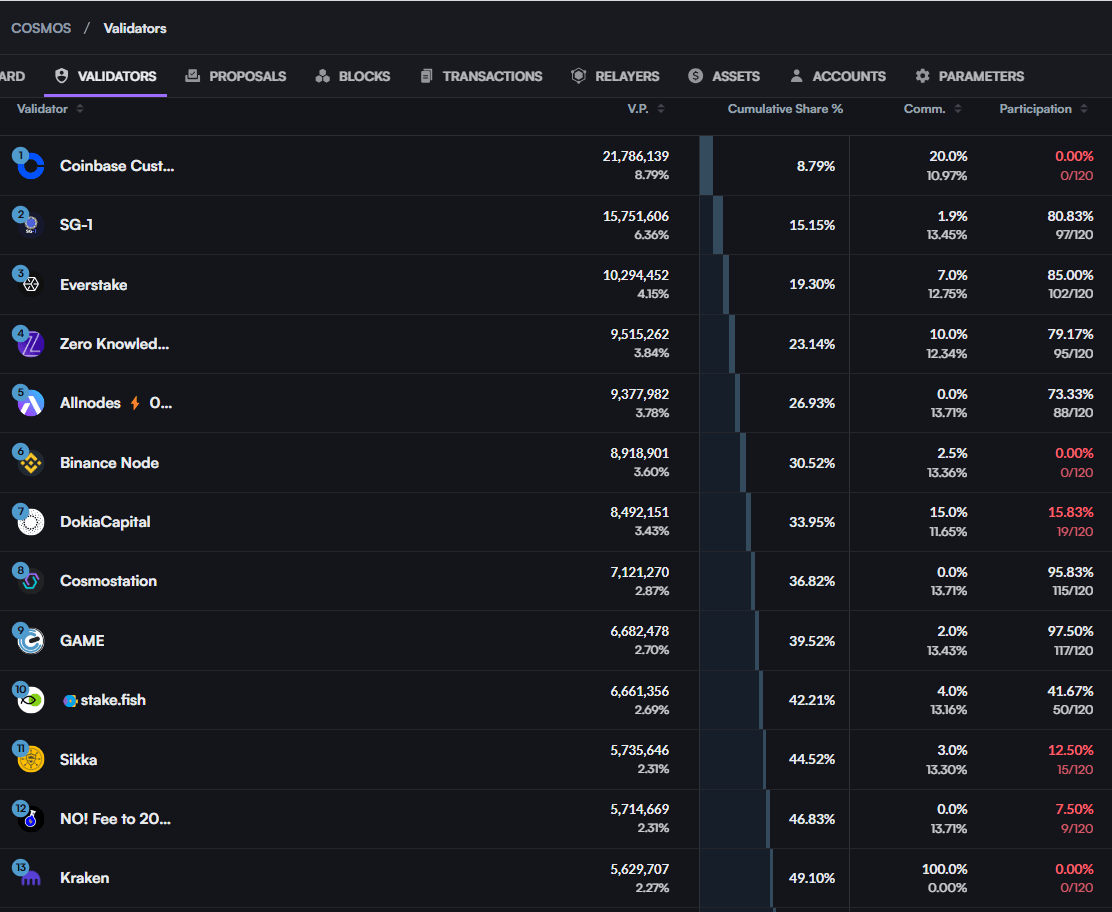
Task: Click the Validators breadcrumb text
Action: (x=135, y=28)
